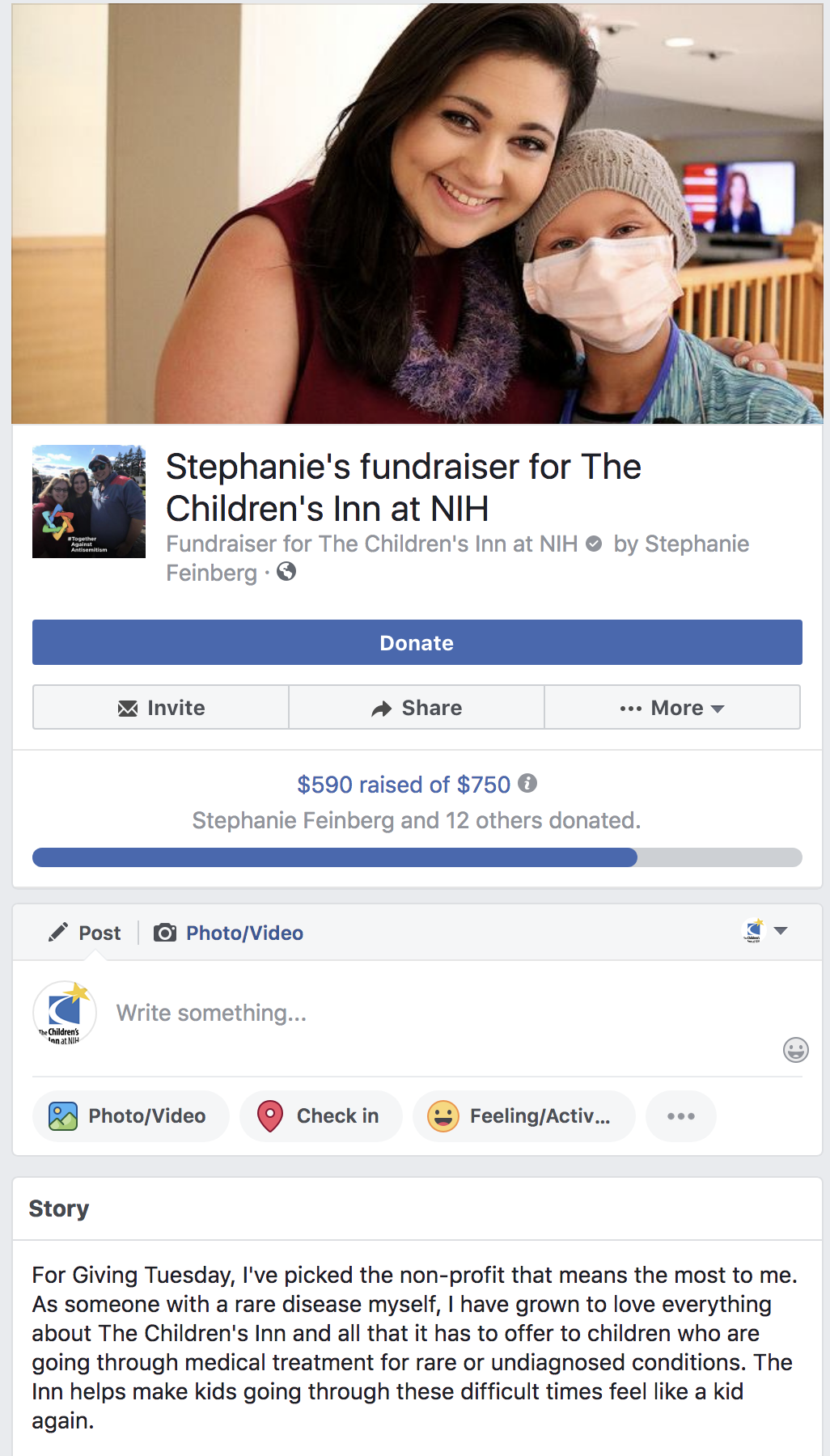830x1456 pixels.
Task: Click the blue Donate button
Action: [417, 642]
